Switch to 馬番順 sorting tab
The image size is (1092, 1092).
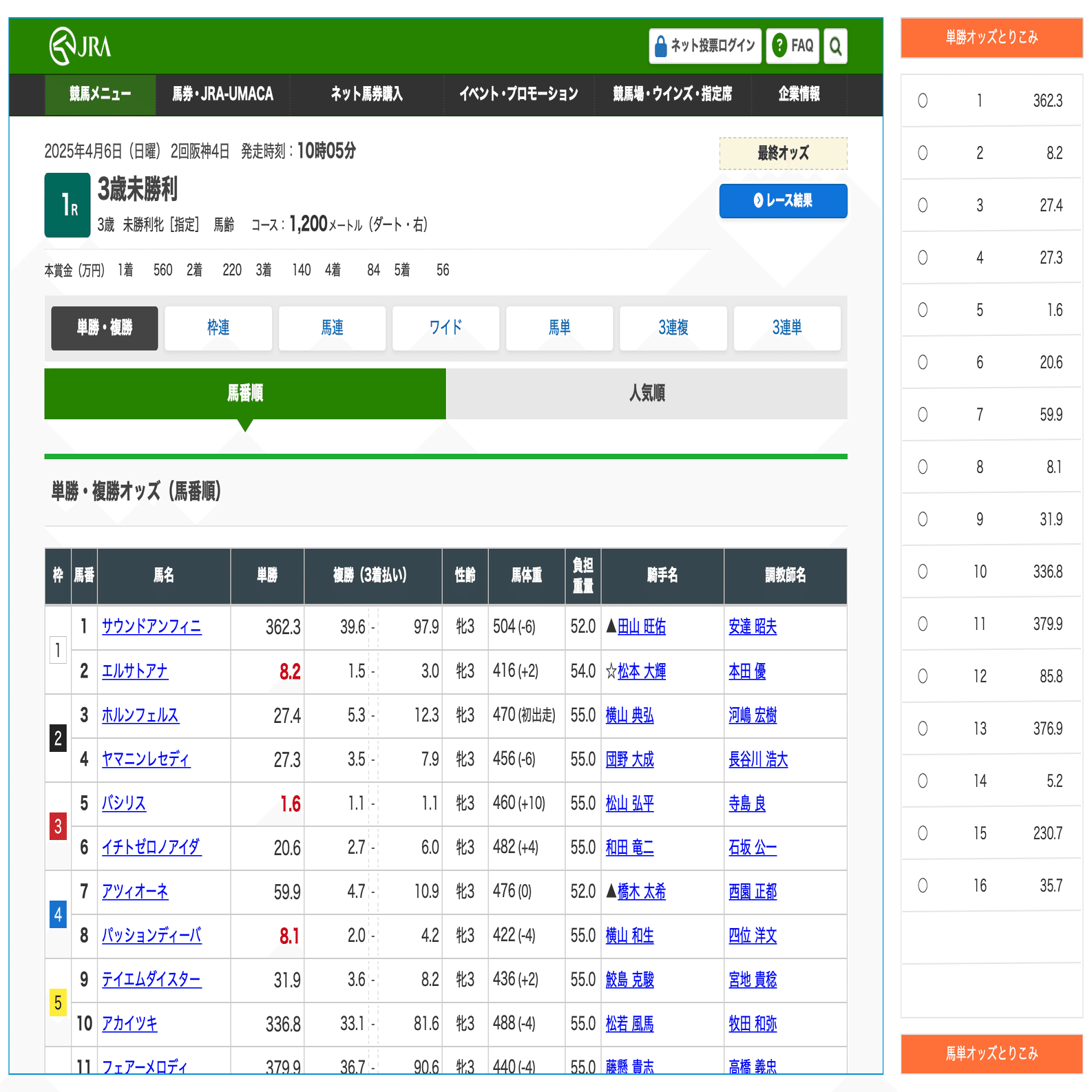pyautogui.click(x=245, y=393)
